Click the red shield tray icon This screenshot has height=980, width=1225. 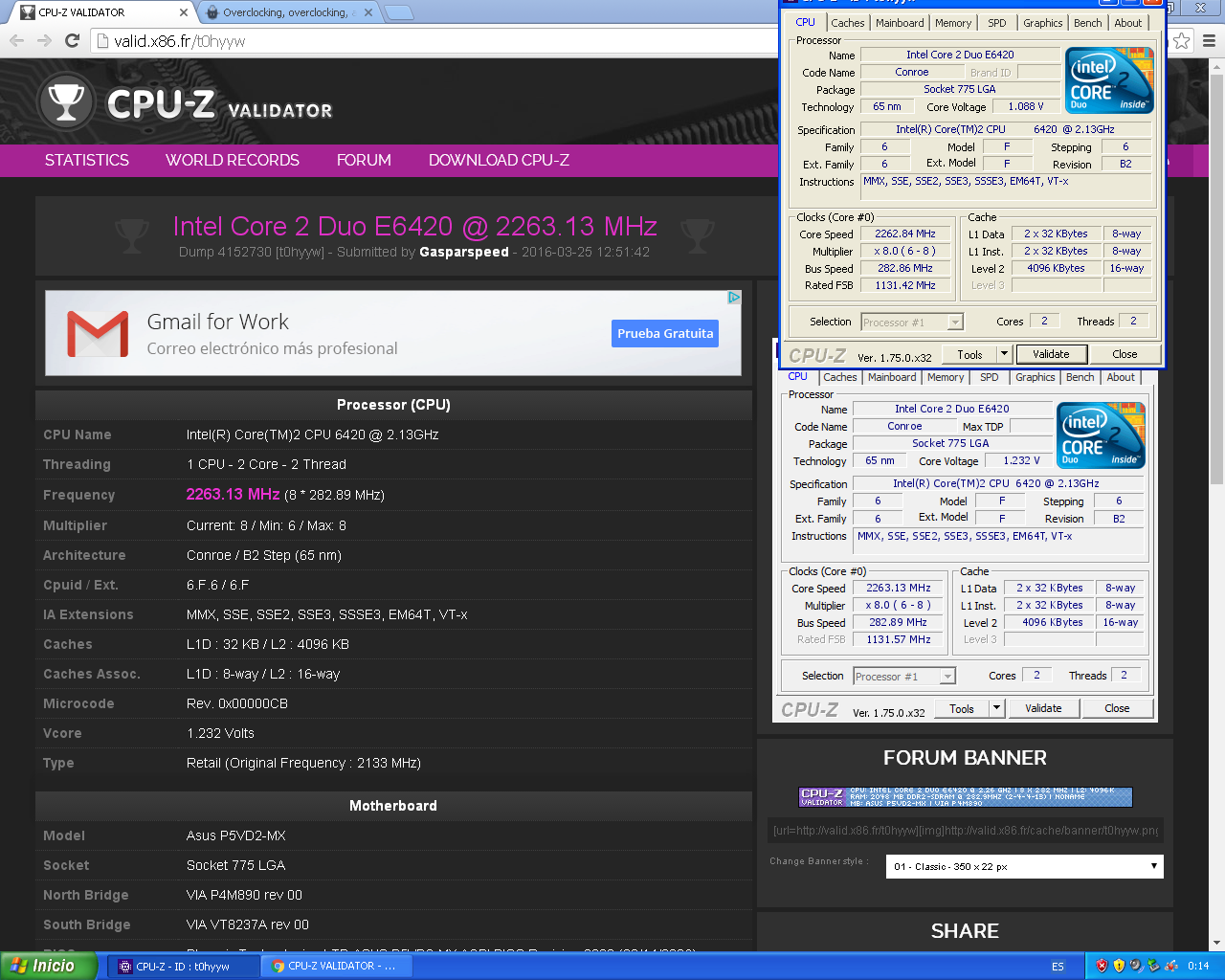pos(1102,966)
